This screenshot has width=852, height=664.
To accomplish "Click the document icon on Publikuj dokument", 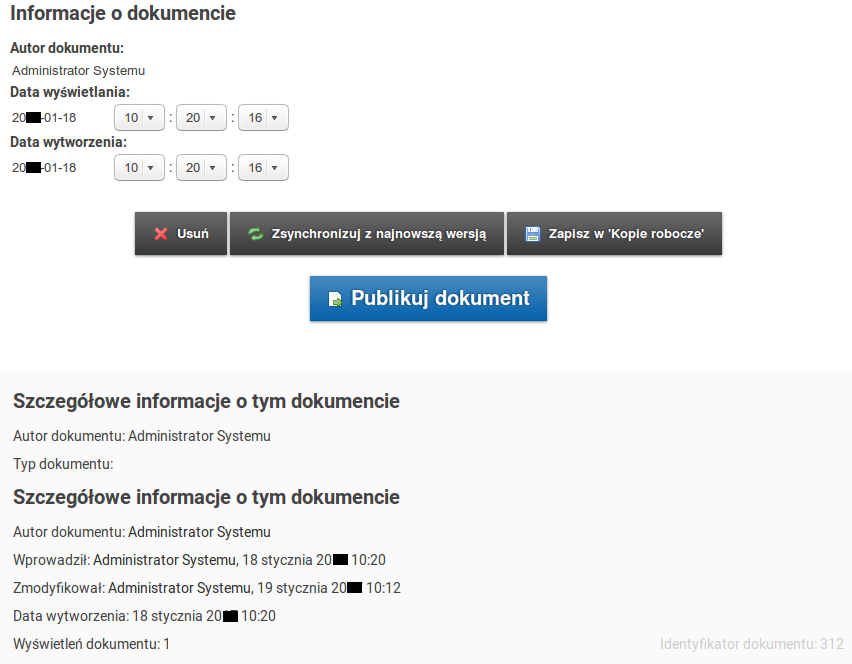I will pos(335,299).
